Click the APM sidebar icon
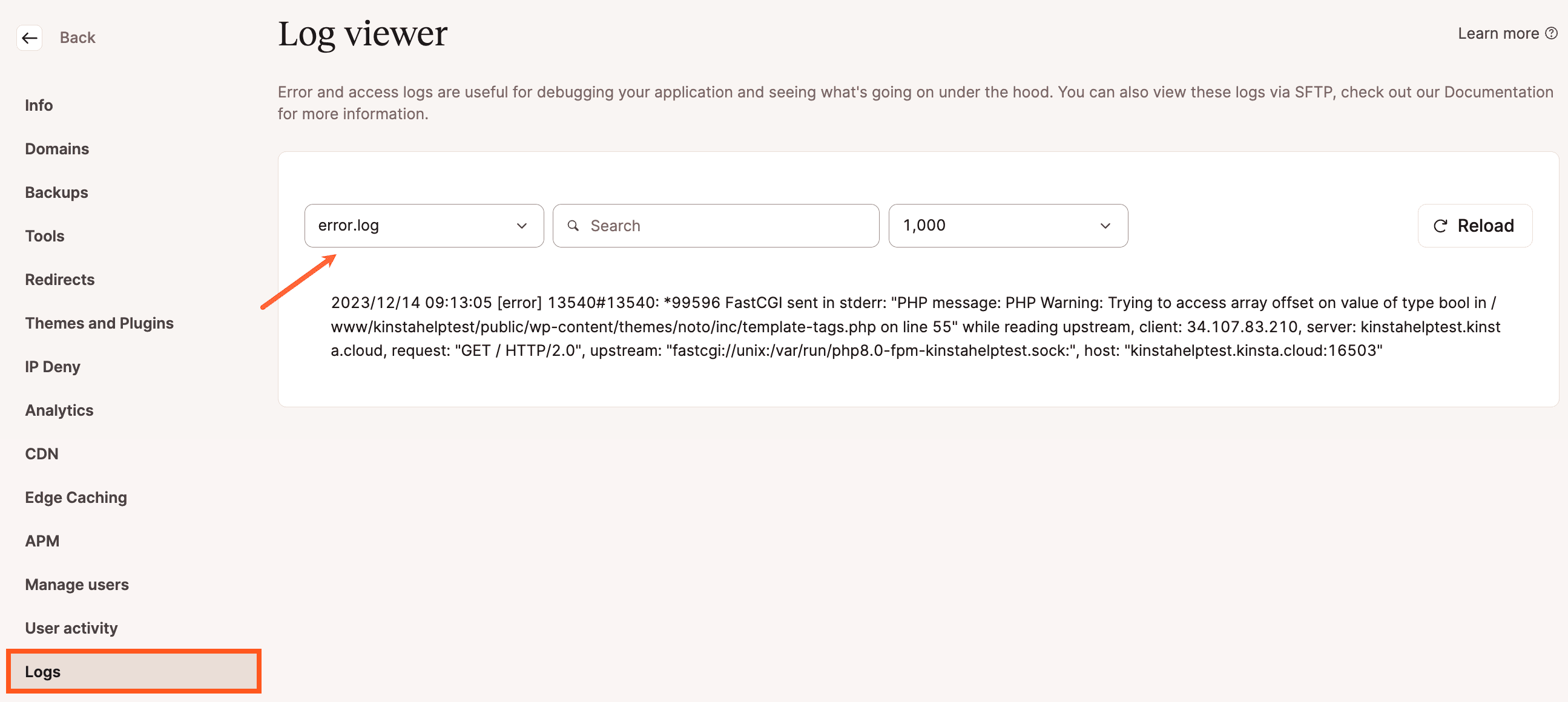Viewport: 1568px width, 702px height. [x=42, y=540]
